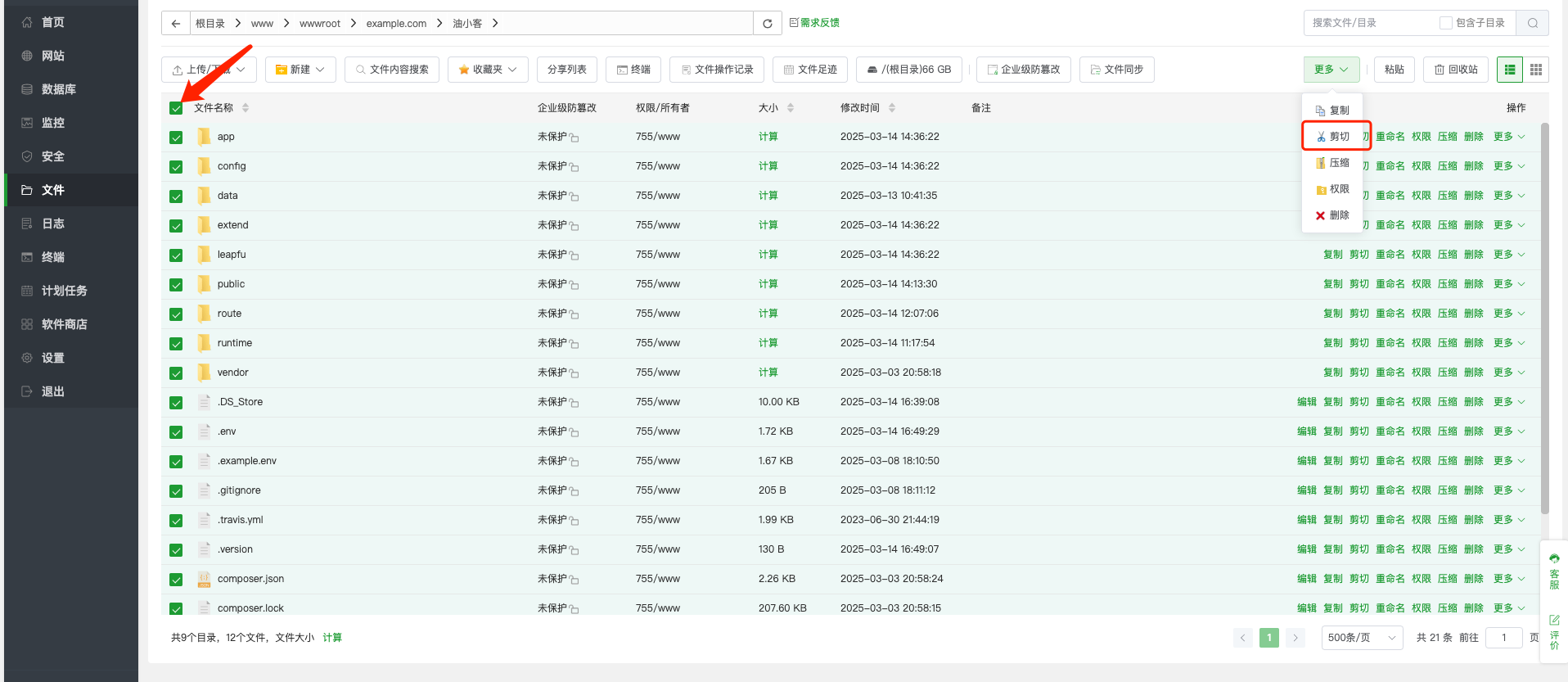Open the recycle bin (回收站)
Image resolution: width=1568 pixels, height=682 pixels.
tap(1456, 70)
